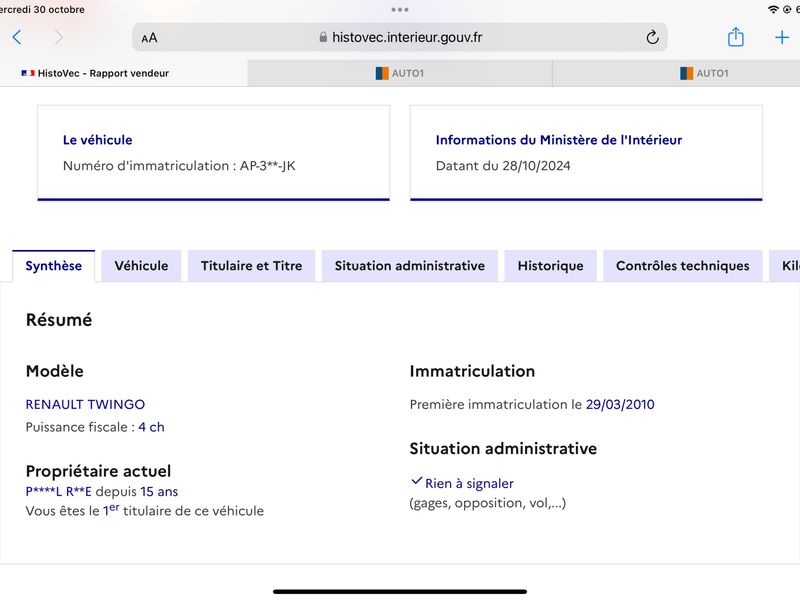Switch to the first AUTO1 browser tab
Image resolution: width=800 pixels, height=600 pixels.
400,73
